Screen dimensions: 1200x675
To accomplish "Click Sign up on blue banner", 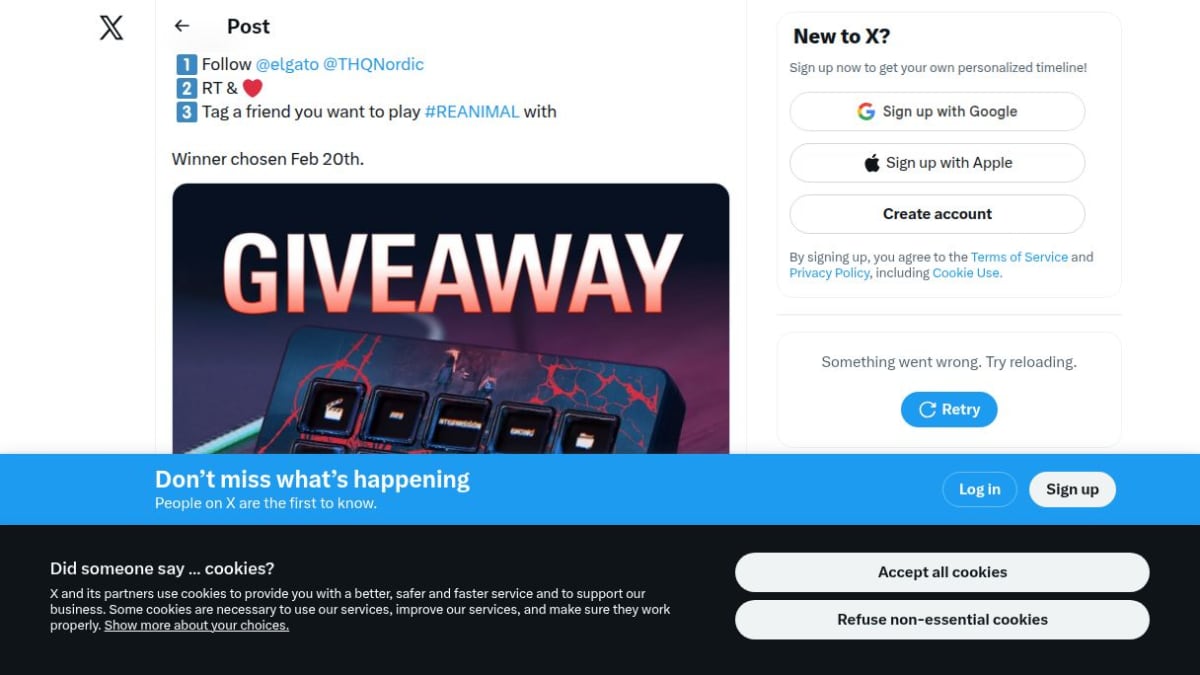I will (x=1072, y=489).
